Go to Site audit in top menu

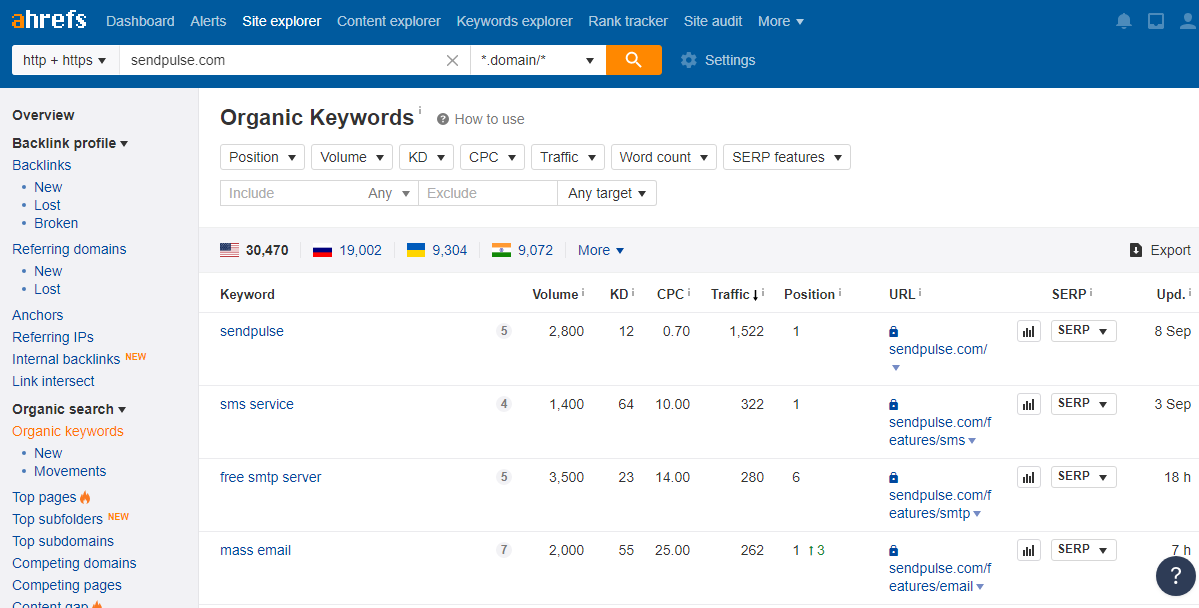point(713,21)
